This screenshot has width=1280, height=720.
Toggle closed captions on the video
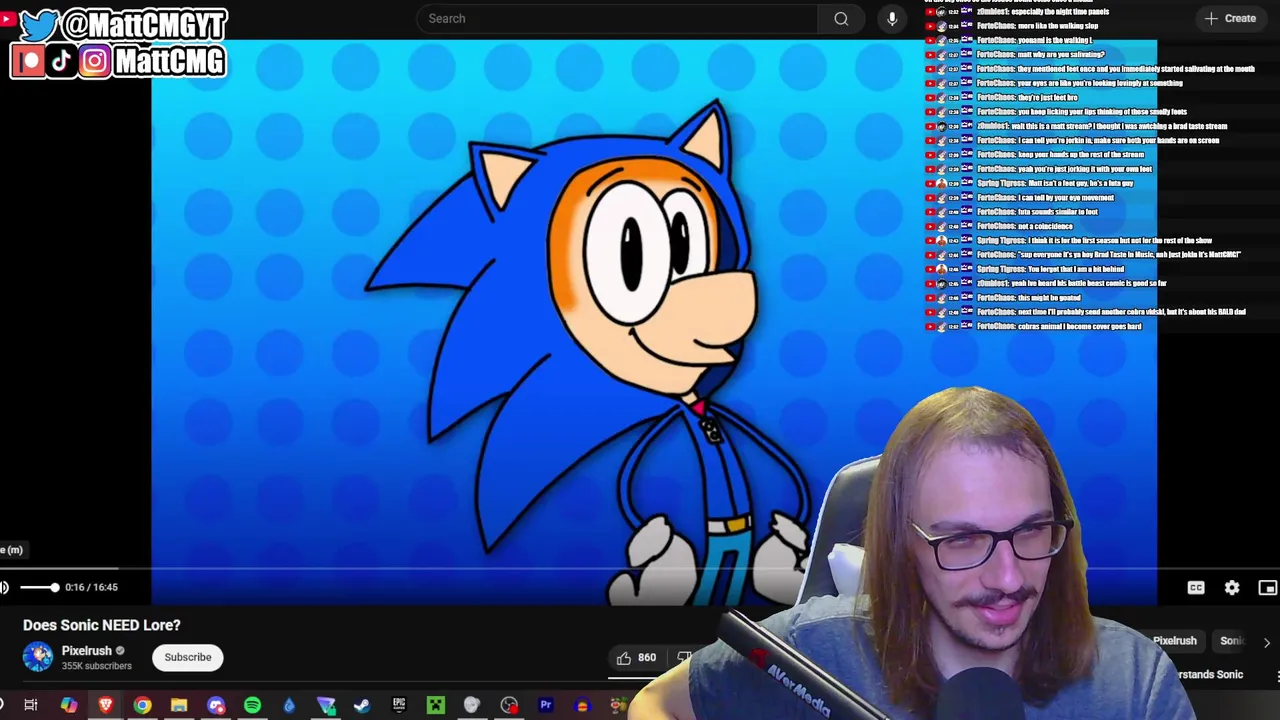coord(1196,588)
